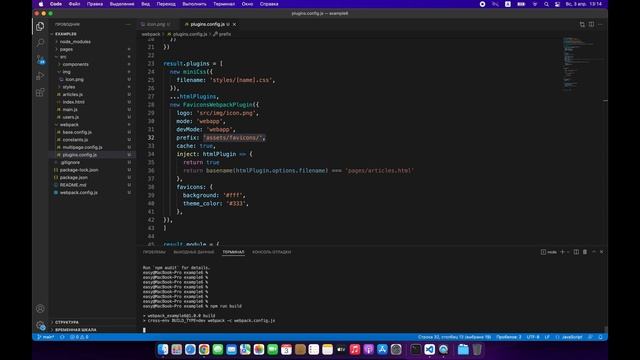Split the editor to the right
640x360 pixels.
[591, 24]
